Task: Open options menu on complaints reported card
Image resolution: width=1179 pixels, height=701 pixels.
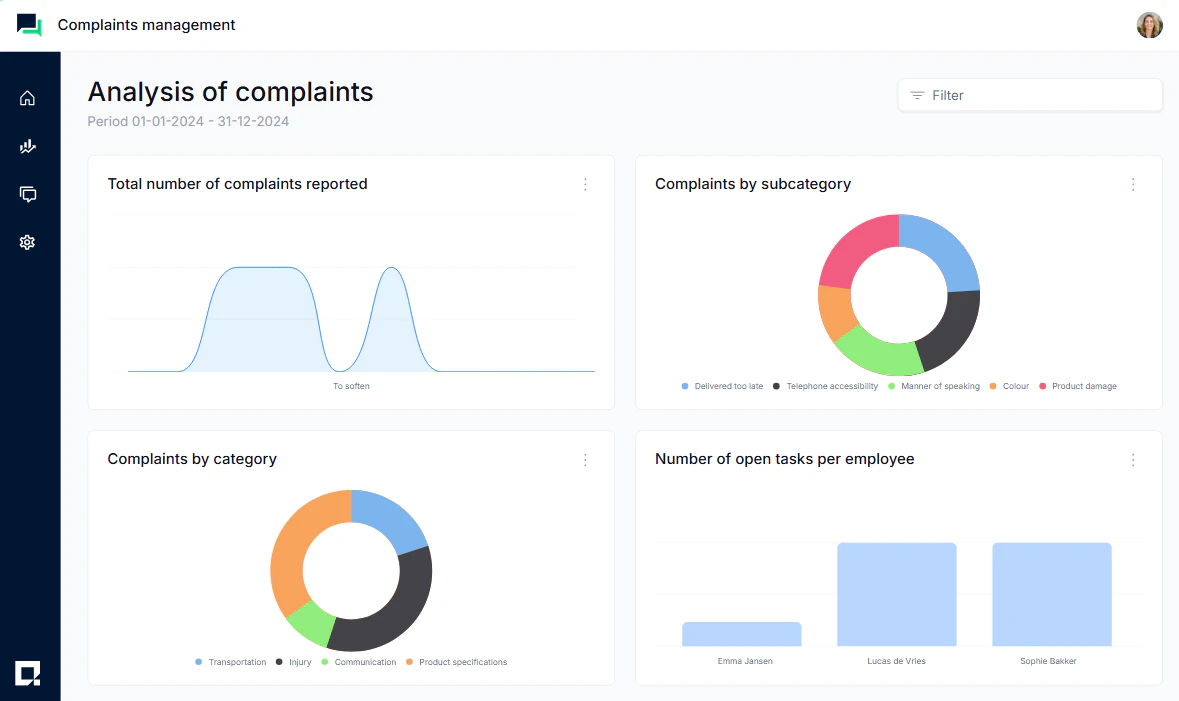Action: click(x=585, y=184)
